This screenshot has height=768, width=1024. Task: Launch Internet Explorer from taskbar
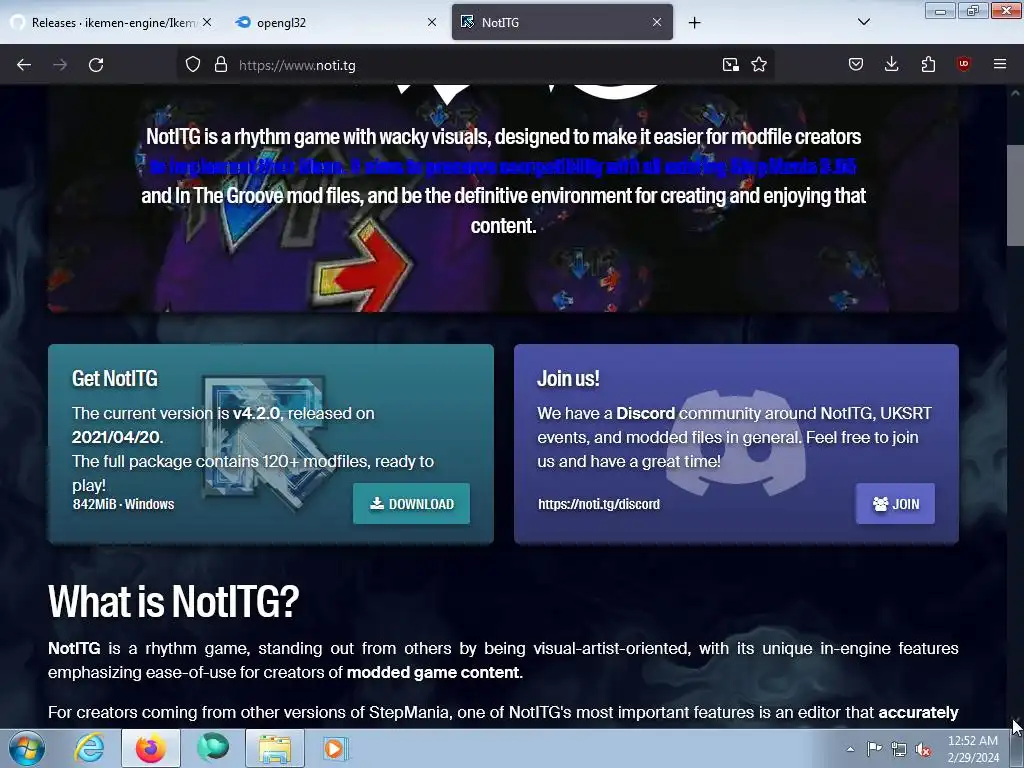point(89,748)
